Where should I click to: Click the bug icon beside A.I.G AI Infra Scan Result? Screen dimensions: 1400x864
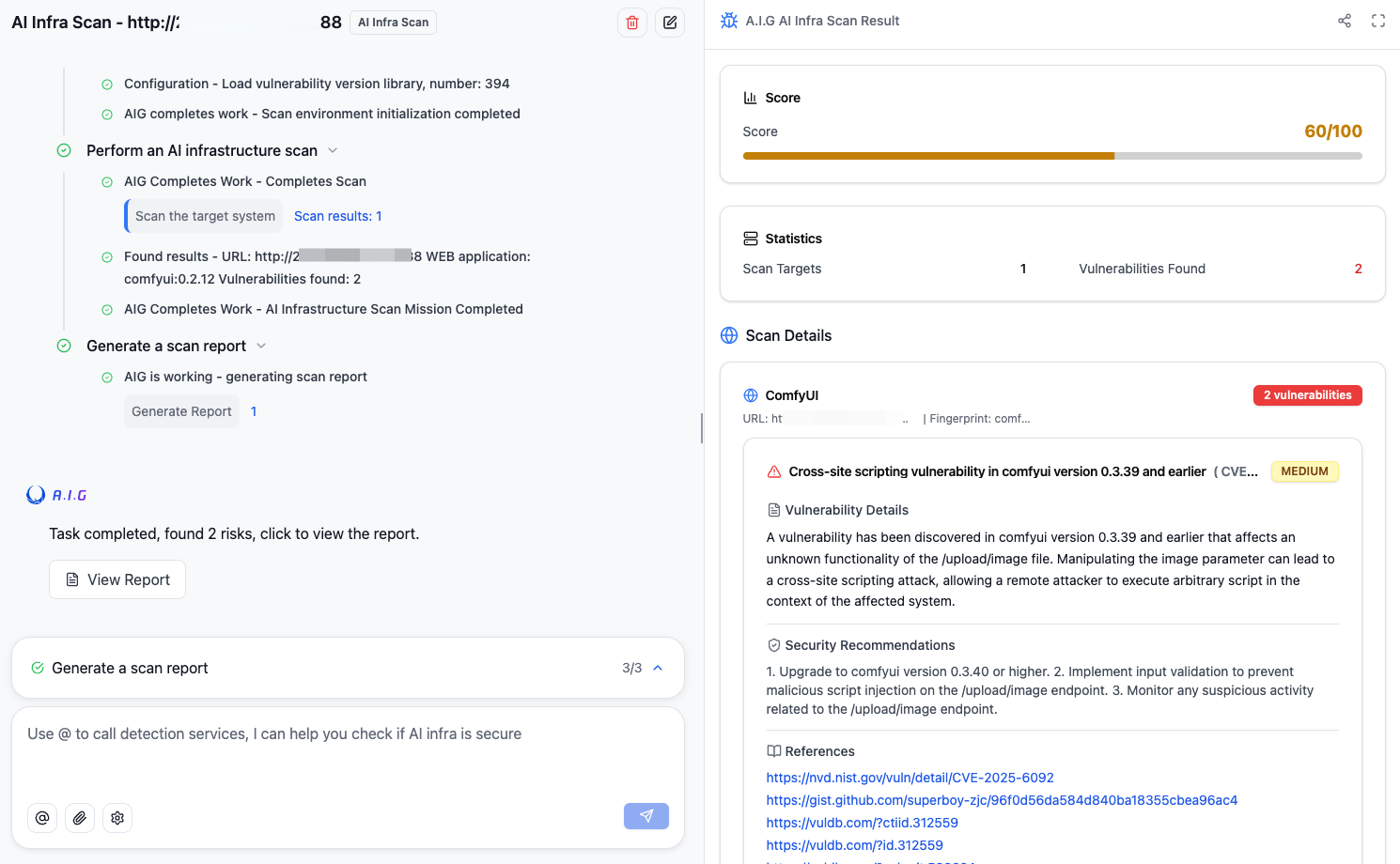(729, 21)
